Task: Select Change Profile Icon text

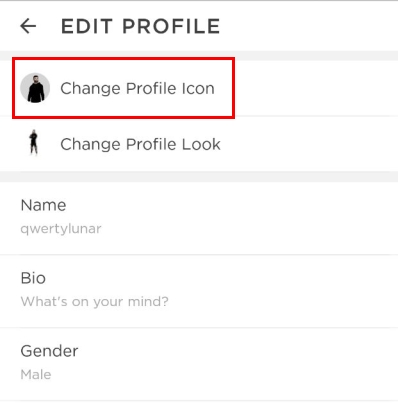Action: (x=137, y=88)
